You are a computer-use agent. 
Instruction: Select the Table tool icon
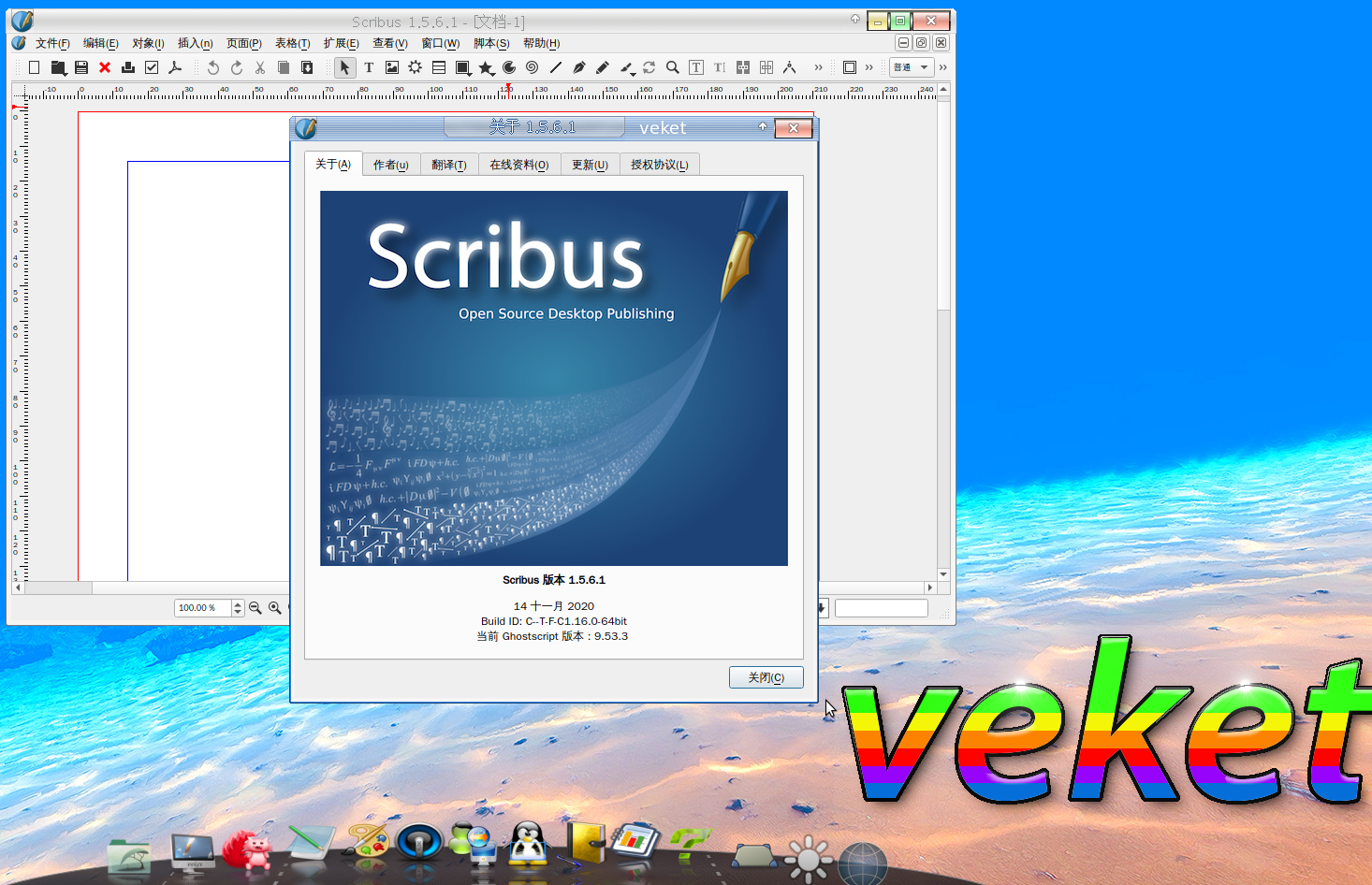pyautogui.click(x=439, y=67)
